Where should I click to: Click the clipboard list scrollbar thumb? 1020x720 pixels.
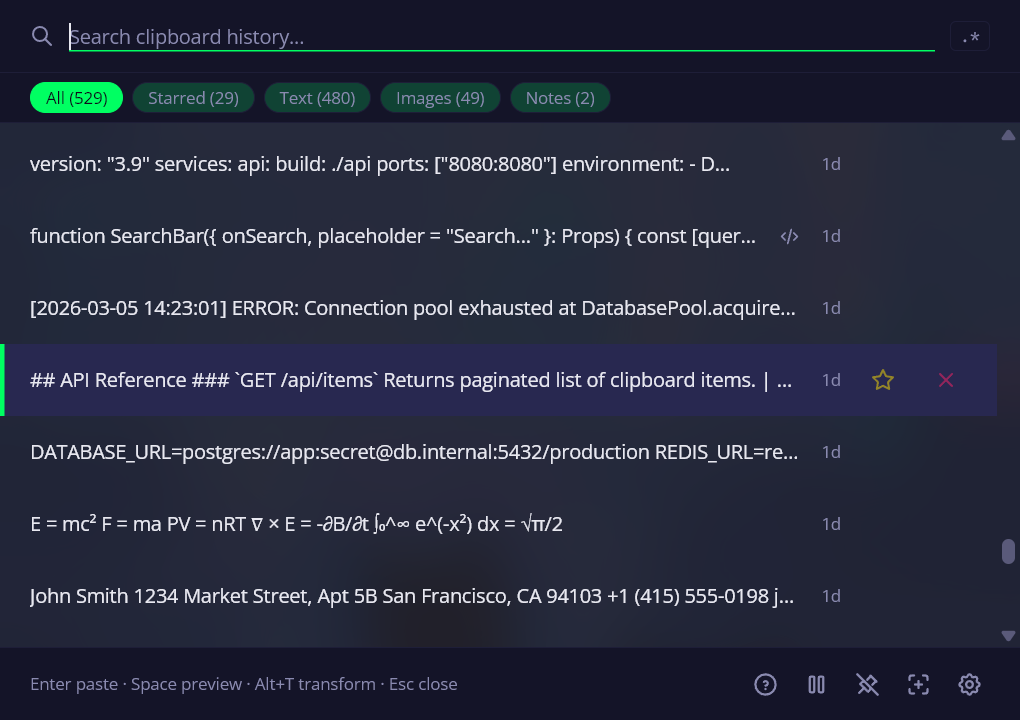point(1008,552)
